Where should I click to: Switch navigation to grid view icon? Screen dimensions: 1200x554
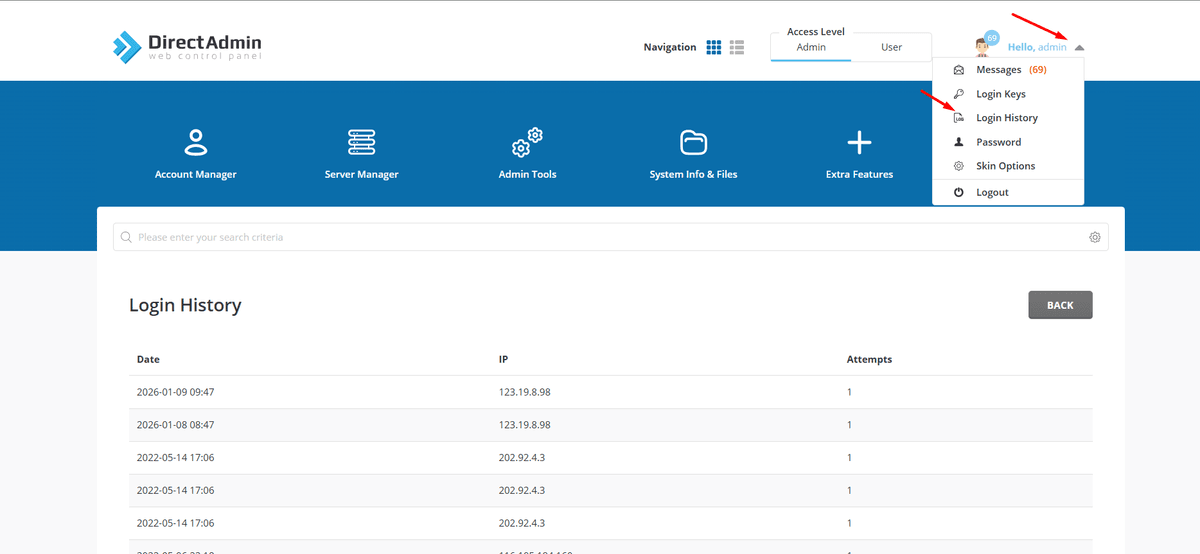click(714, 47)
